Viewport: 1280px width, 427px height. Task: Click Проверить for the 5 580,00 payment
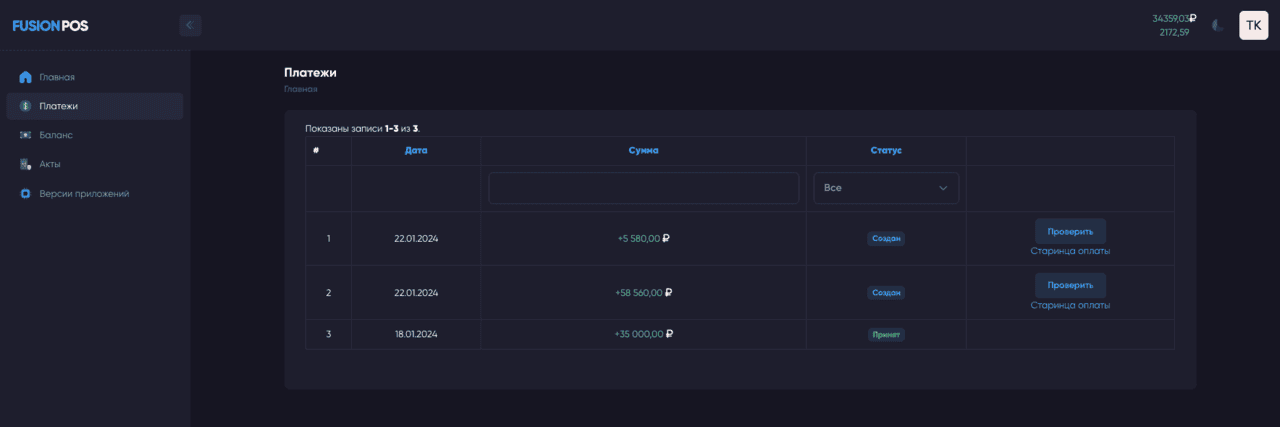pos(1070,231)
